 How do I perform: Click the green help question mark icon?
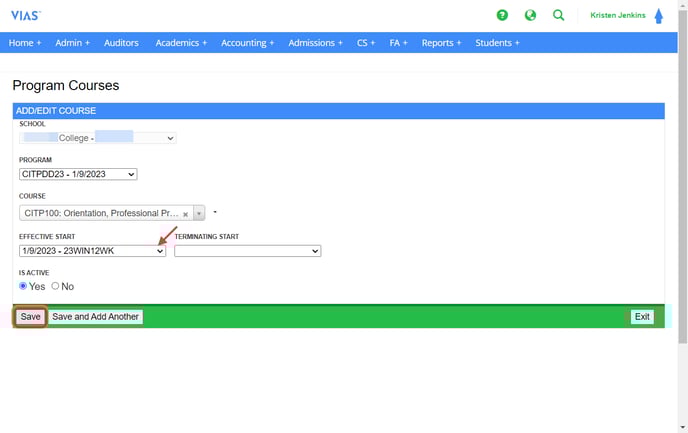502,16
